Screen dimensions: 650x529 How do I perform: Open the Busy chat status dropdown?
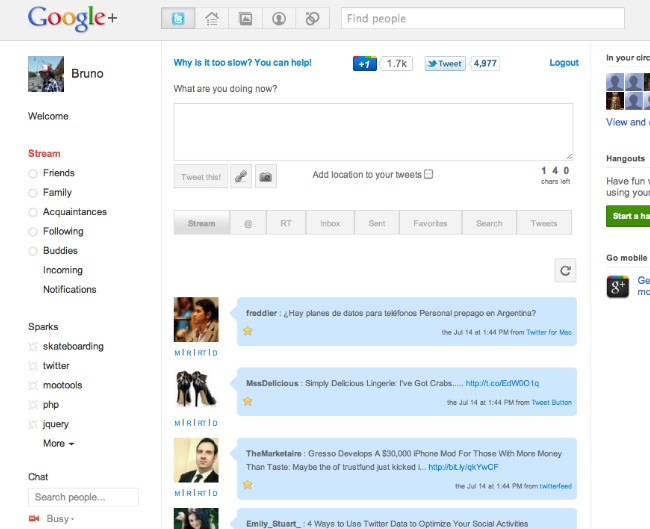click(x=61, y=519)
